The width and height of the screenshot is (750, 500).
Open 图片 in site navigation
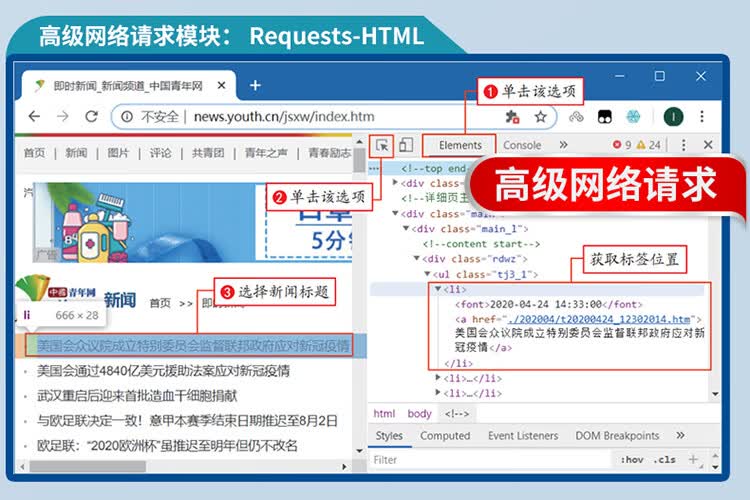118,153
